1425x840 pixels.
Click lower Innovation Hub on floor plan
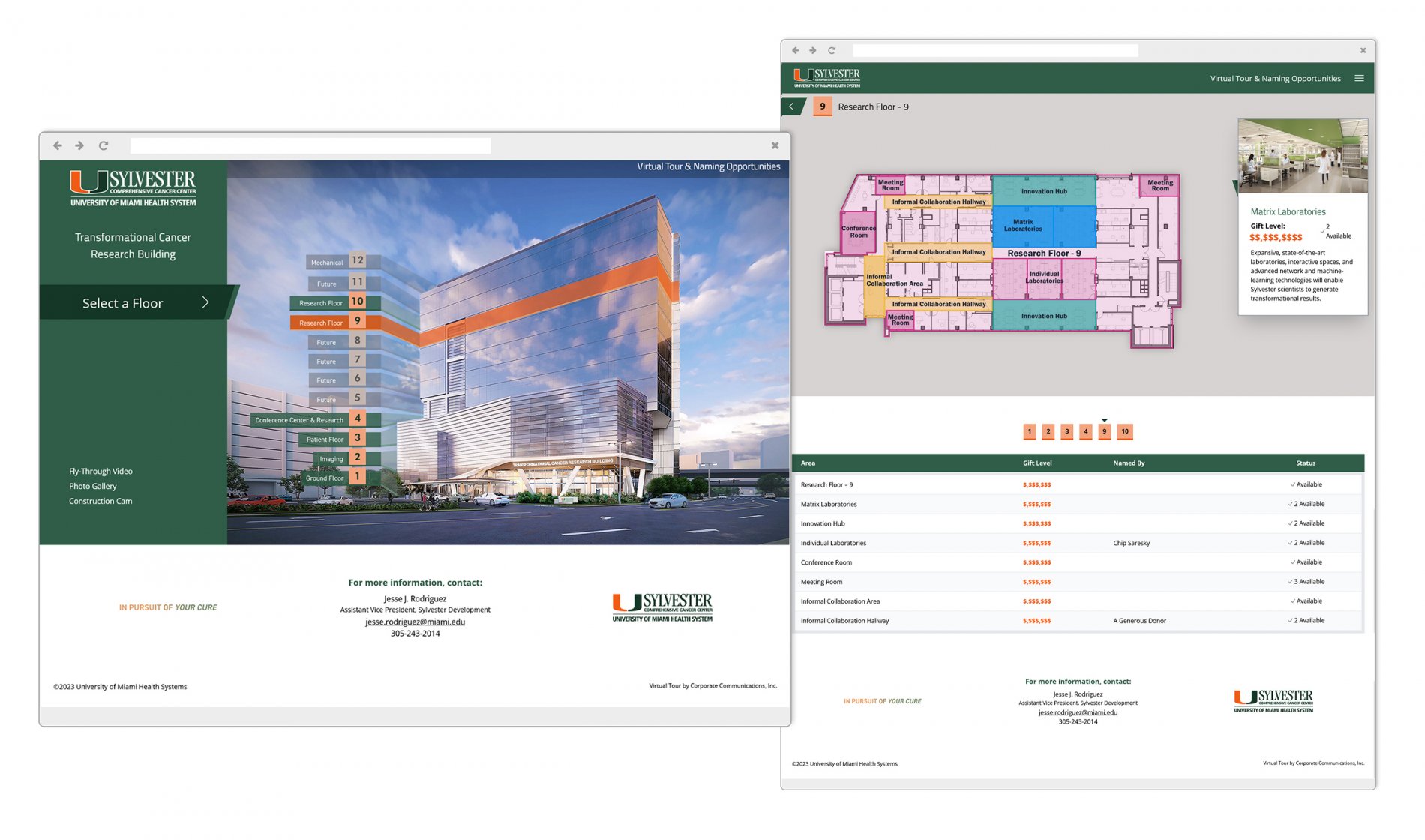pos(1044,316)
